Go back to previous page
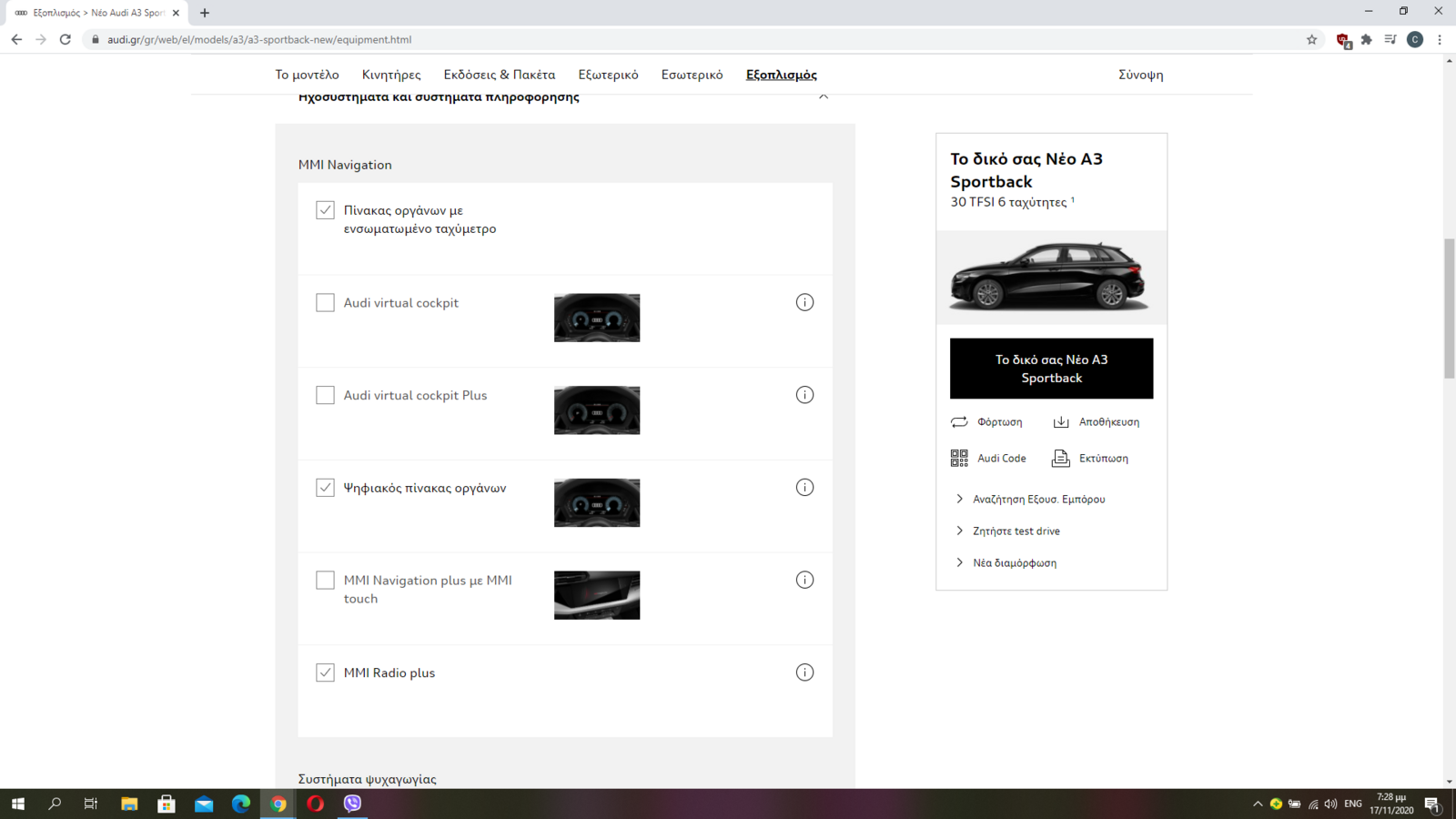This screenshot has height=819, width=1456. pos(16,39)
